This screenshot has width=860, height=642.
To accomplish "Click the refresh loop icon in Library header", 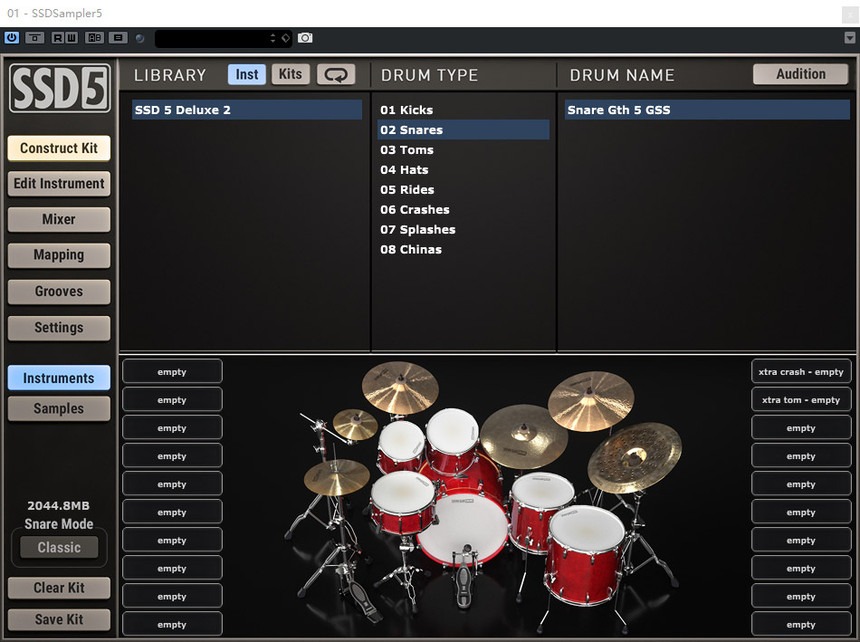I will point(336,74).
